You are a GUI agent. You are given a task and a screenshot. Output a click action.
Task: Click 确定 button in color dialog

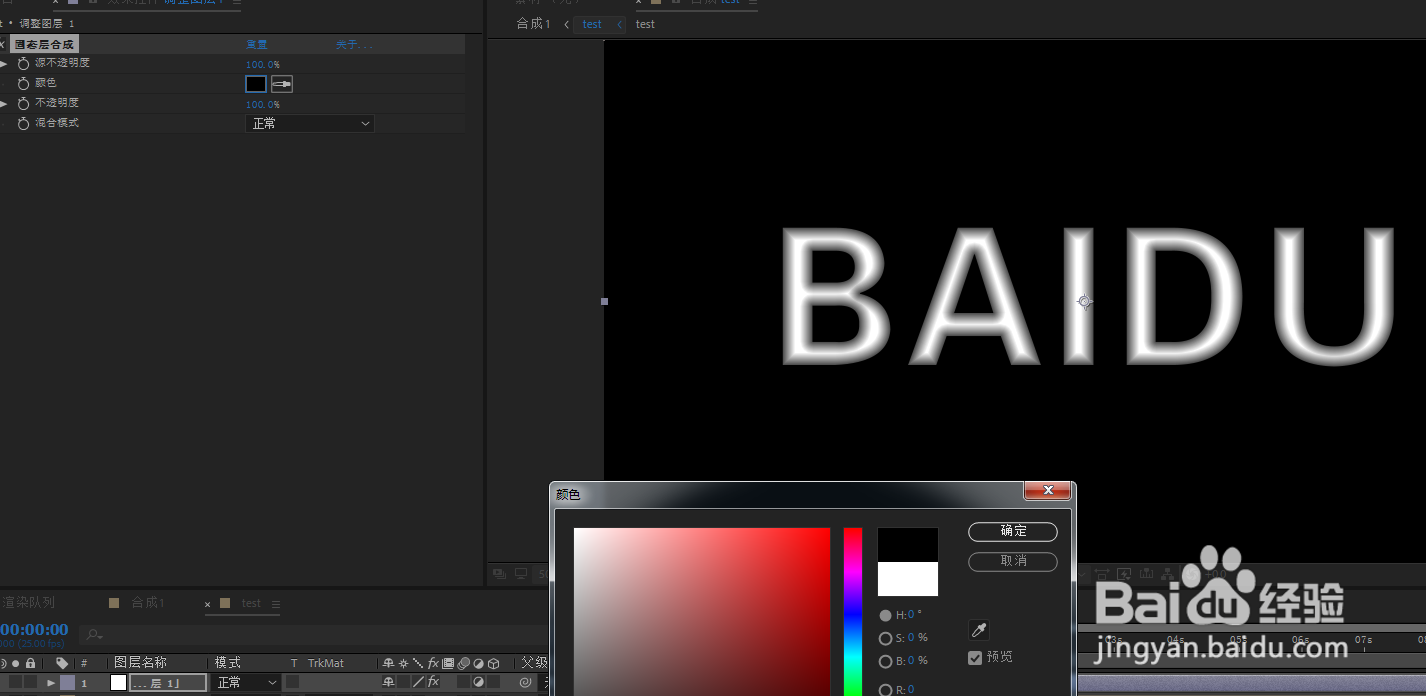click(x=1013, y=531)
